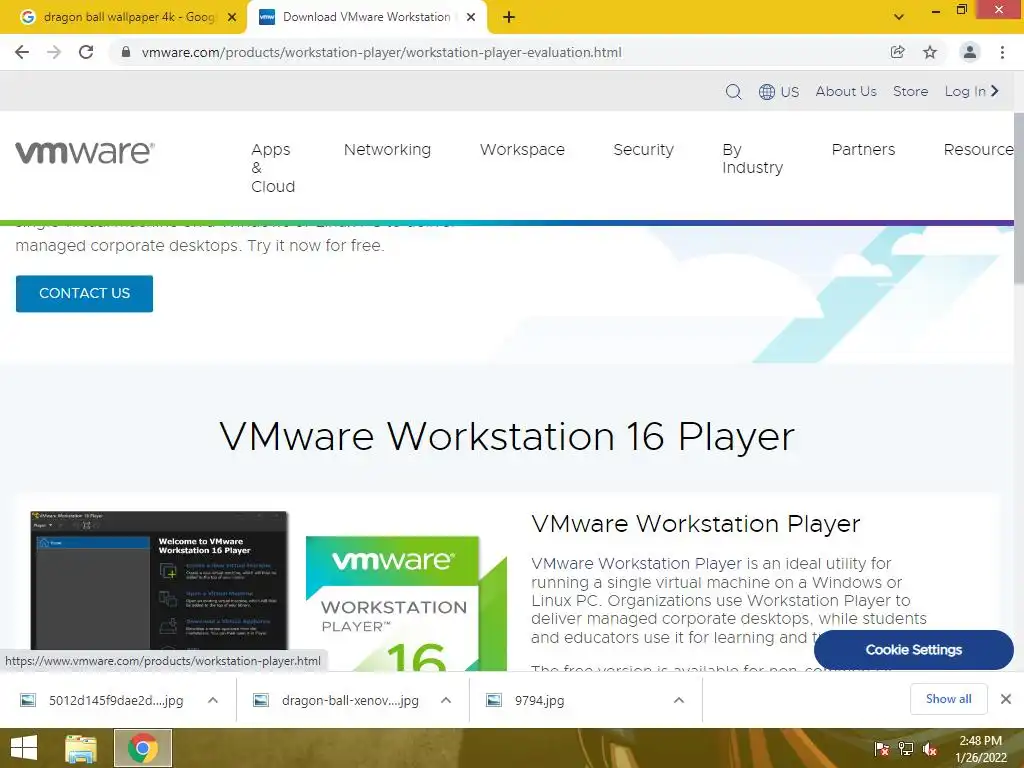Switch to the dragon ball wallpaper tab

123,17
